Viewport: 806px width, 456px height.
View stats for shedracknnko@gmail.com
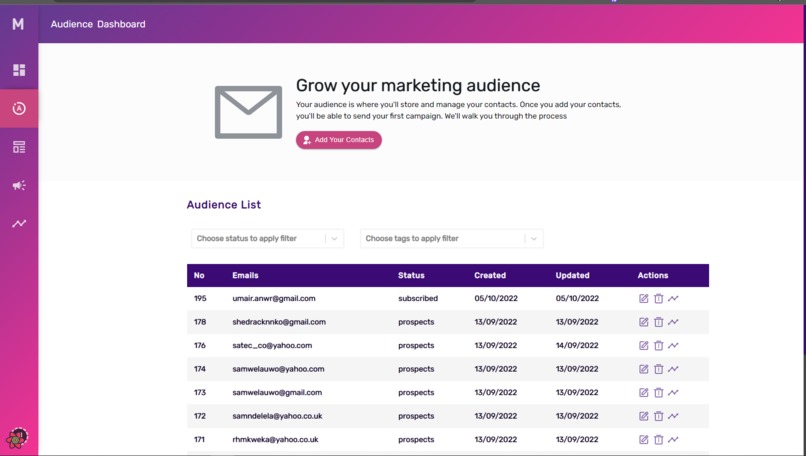tap(673, 322)
